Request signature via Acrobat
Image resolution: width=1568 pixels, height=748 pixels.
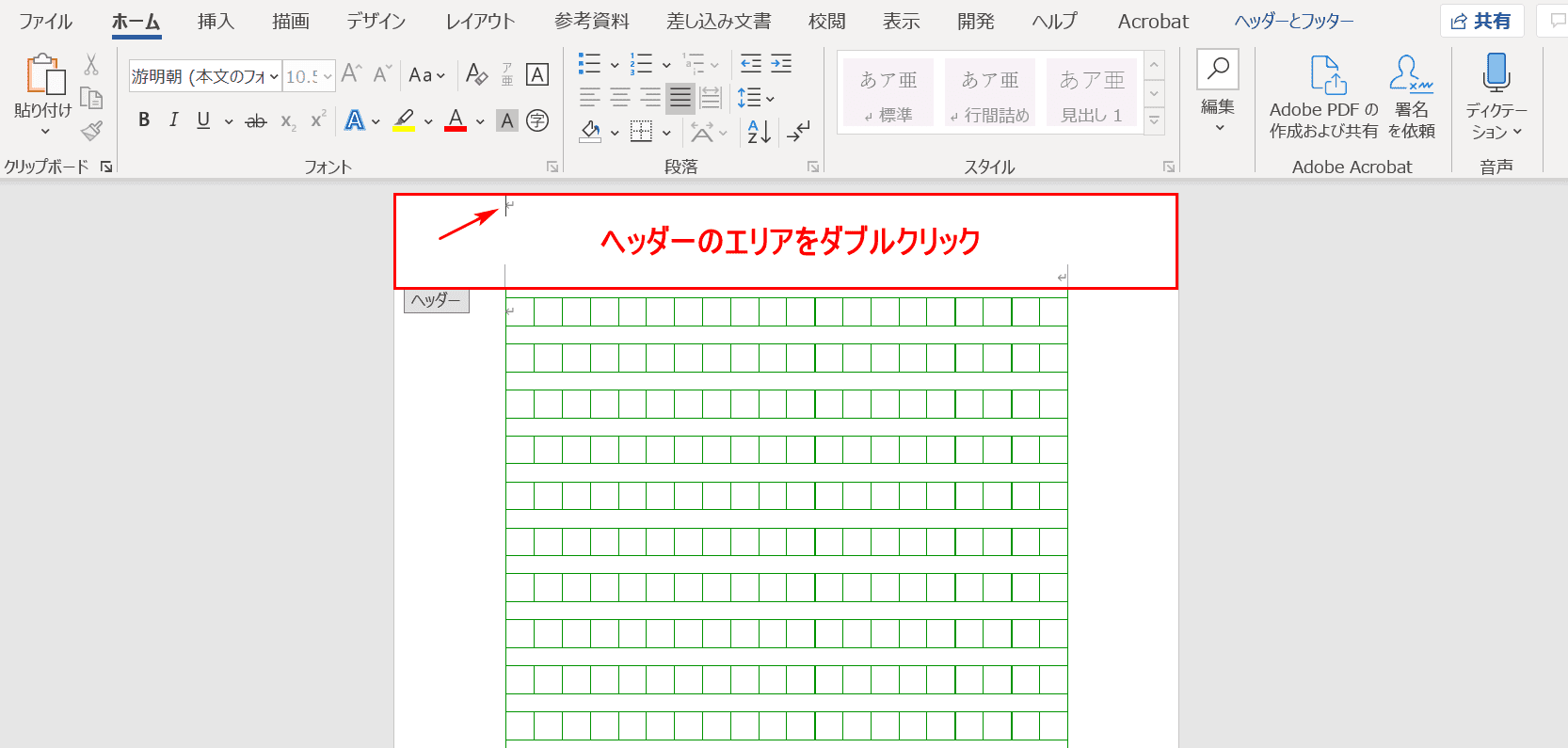click(1412, 98)
